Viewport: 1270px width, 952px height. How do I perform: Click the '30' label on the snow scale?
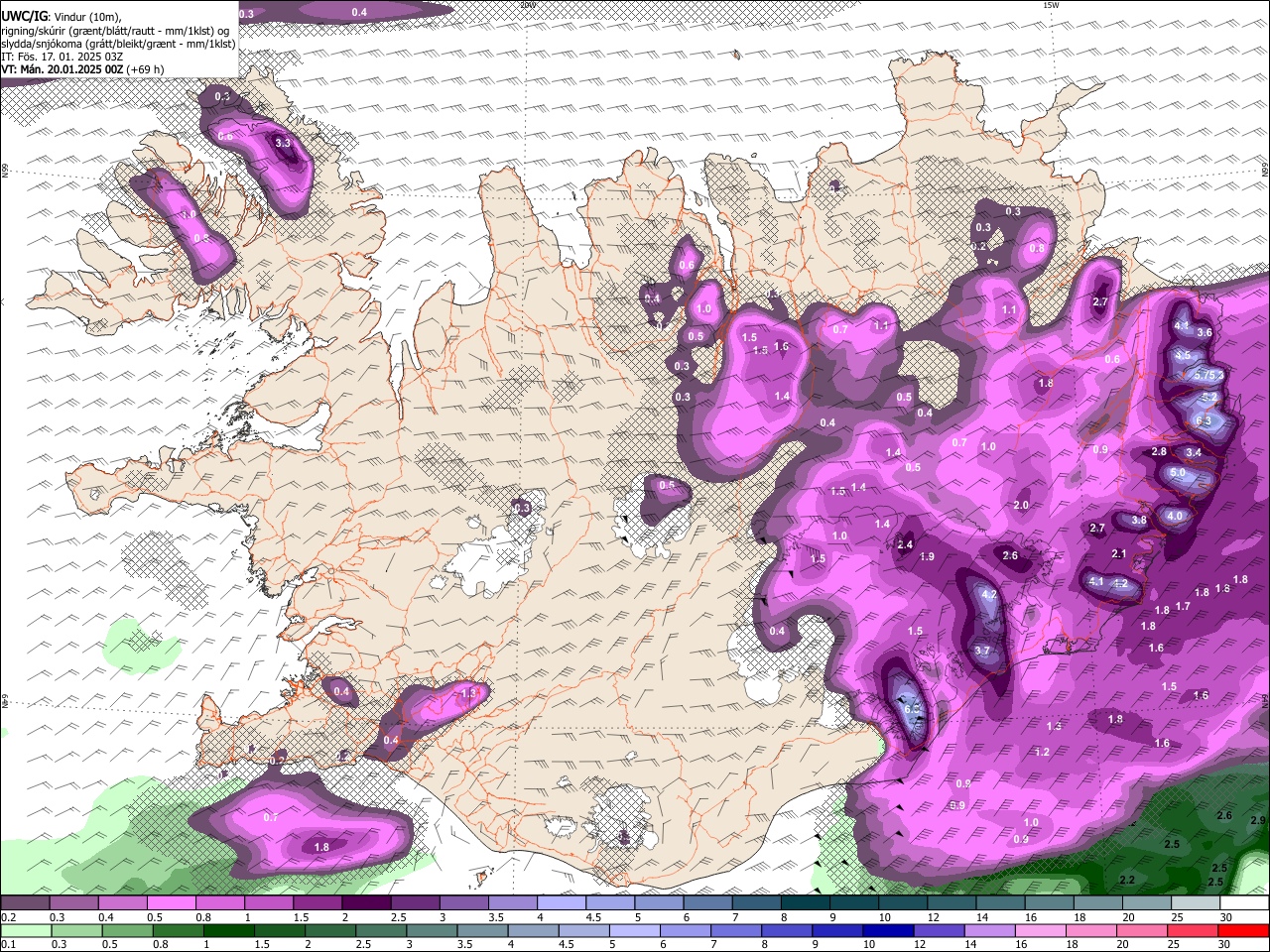click(1226, 917)
